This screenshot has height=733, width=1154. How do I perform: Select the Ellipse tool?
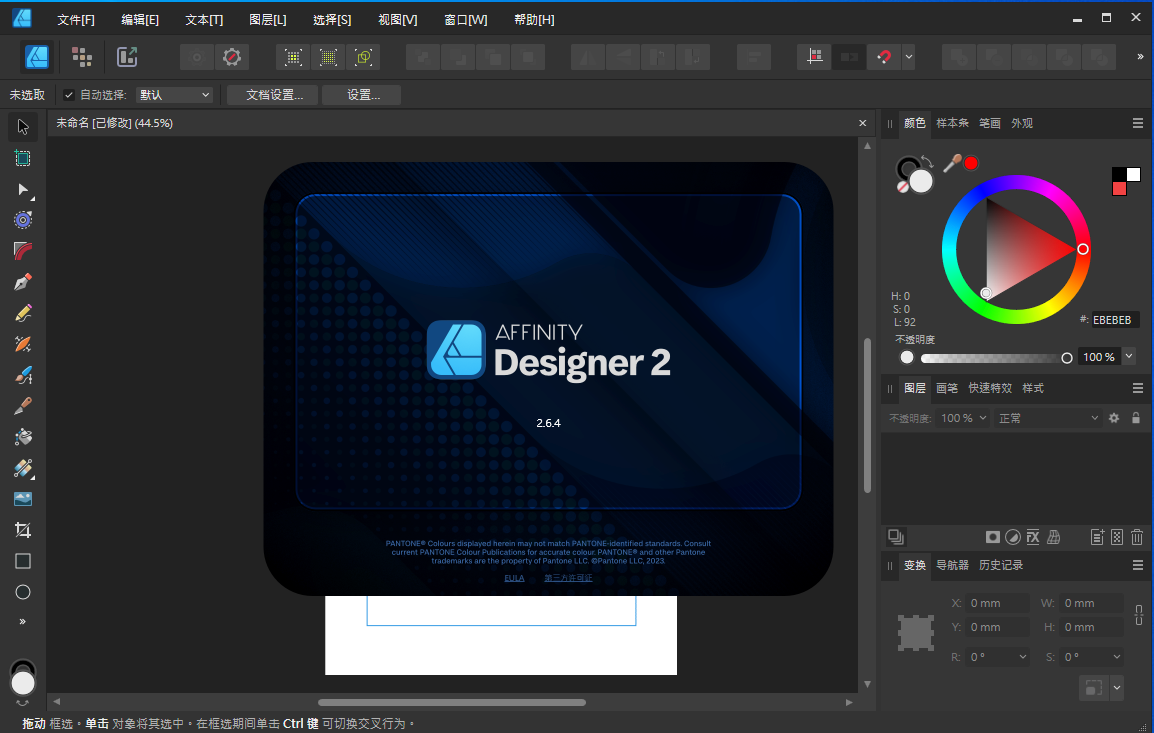[23, 592]
